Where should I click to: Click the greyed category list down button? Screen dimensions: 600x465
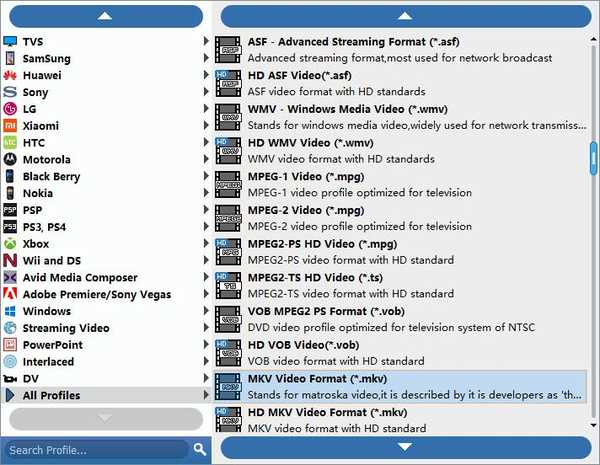pos(106,419)
